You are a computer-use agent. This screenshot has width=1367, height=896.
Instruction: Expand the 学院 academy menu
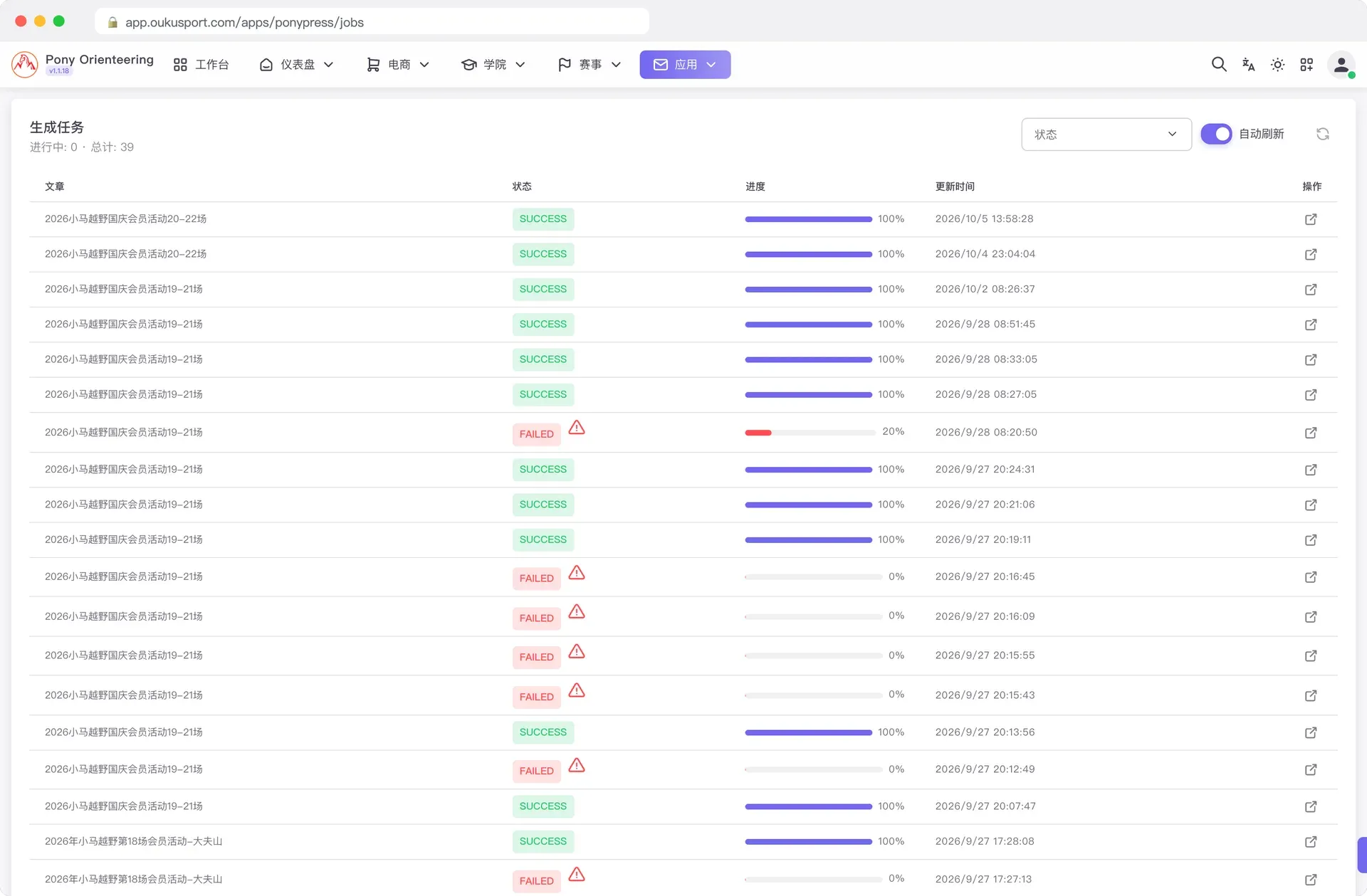point(493,65)
